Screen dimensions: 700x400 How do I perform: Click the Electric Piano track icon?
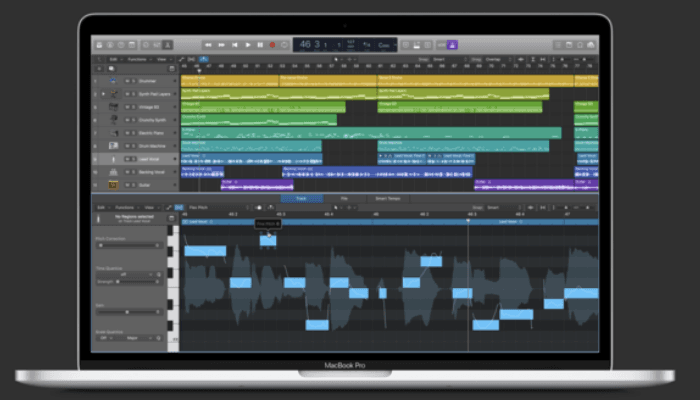114,132
